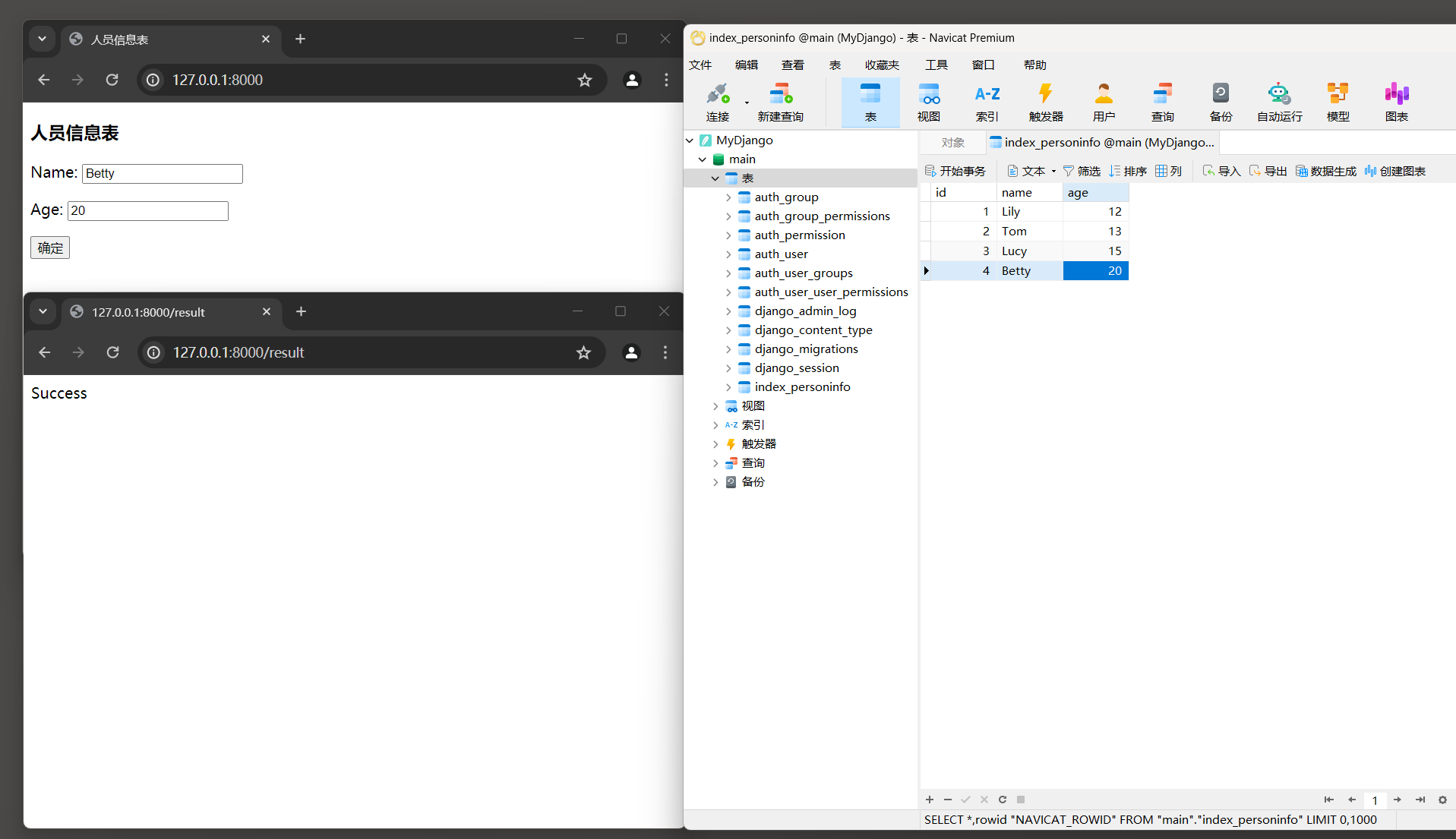Click the A-Z Index toolbar icon
Image resolution: width=1456 pixels, height=839 pixels.
[x=987, y=102]
